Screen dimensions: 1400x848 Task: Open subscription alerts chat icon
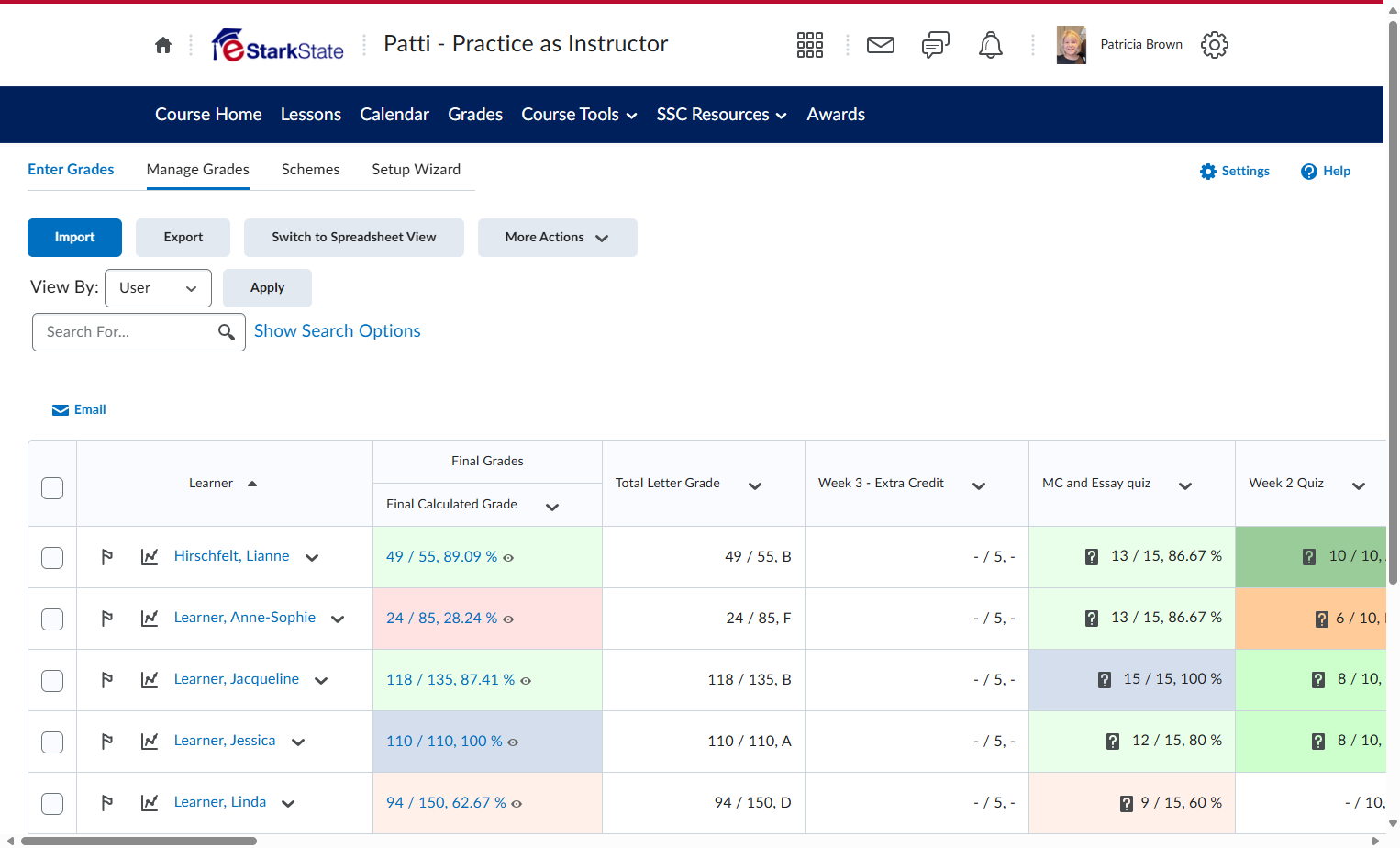point(936,45)
